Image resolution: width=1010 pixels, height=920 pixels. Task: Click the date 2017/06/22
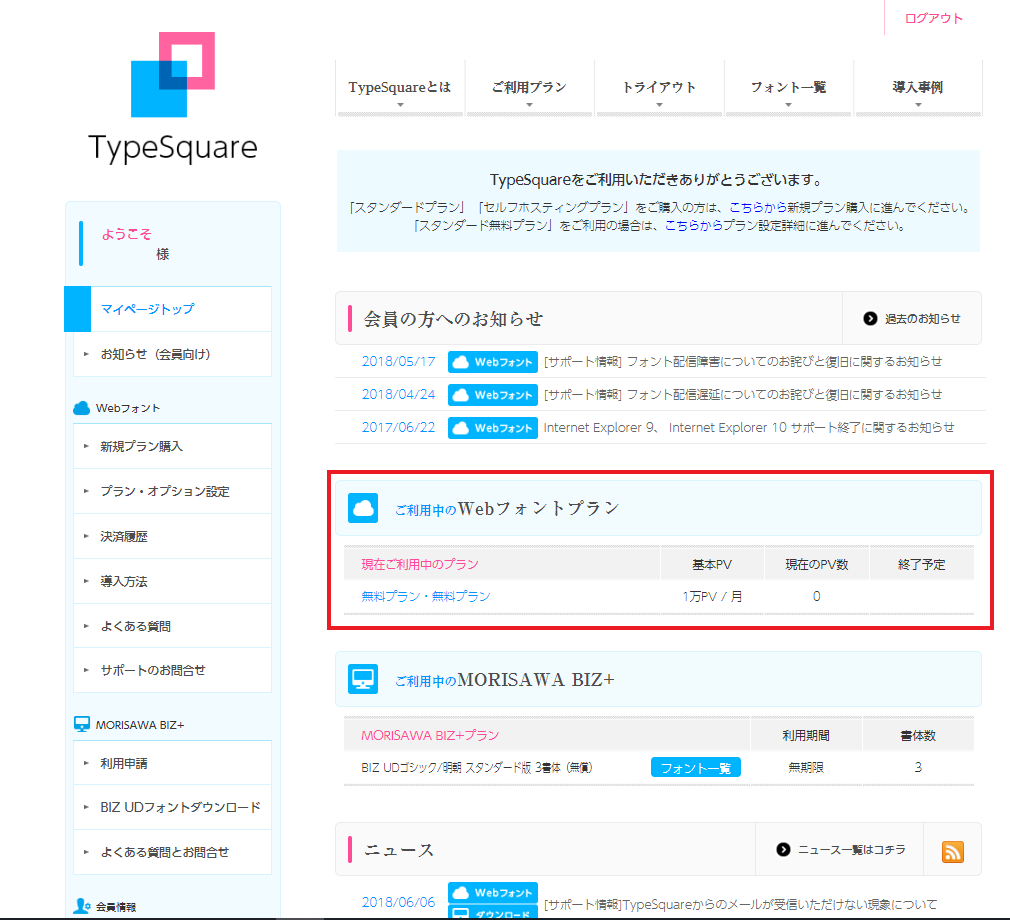click(398, 427)
